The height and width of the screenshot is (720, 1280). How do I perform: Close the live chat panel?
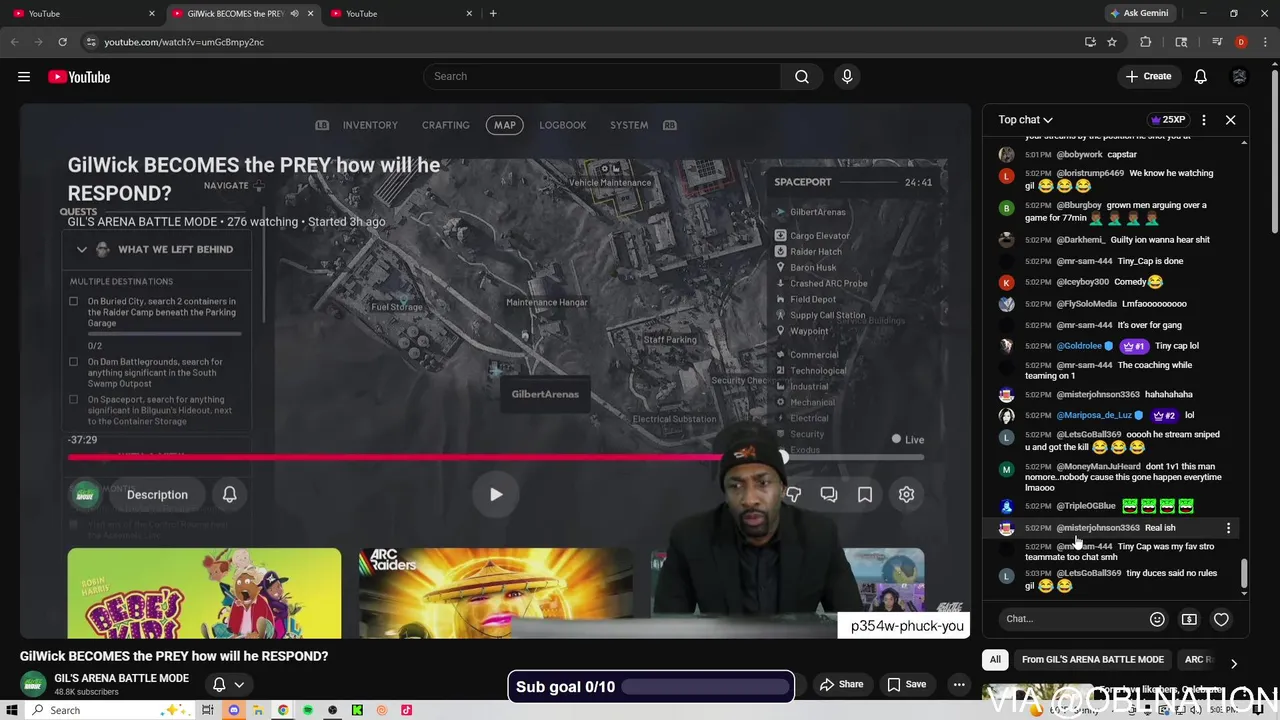(1231, 120)
